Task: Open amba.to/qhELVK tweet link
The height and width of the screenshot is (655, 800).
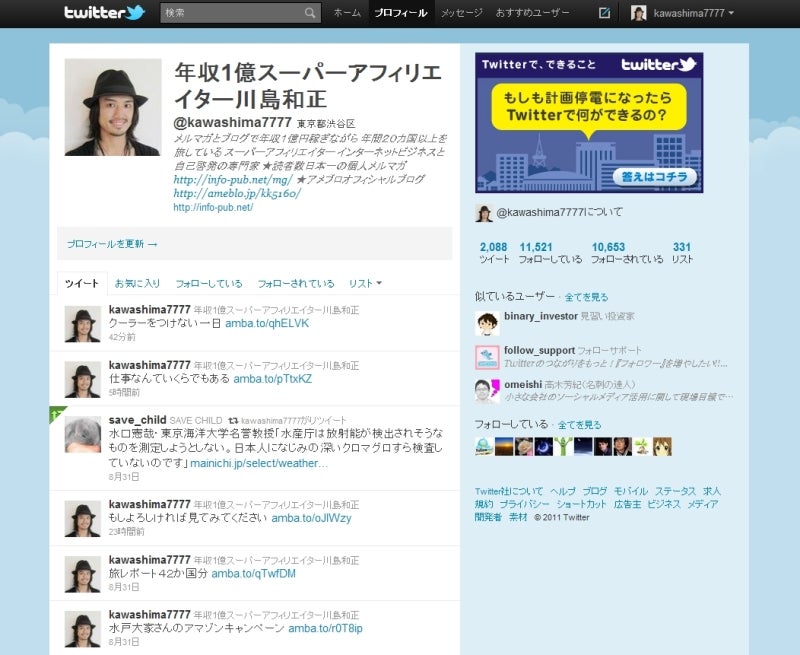Action: 267,323
